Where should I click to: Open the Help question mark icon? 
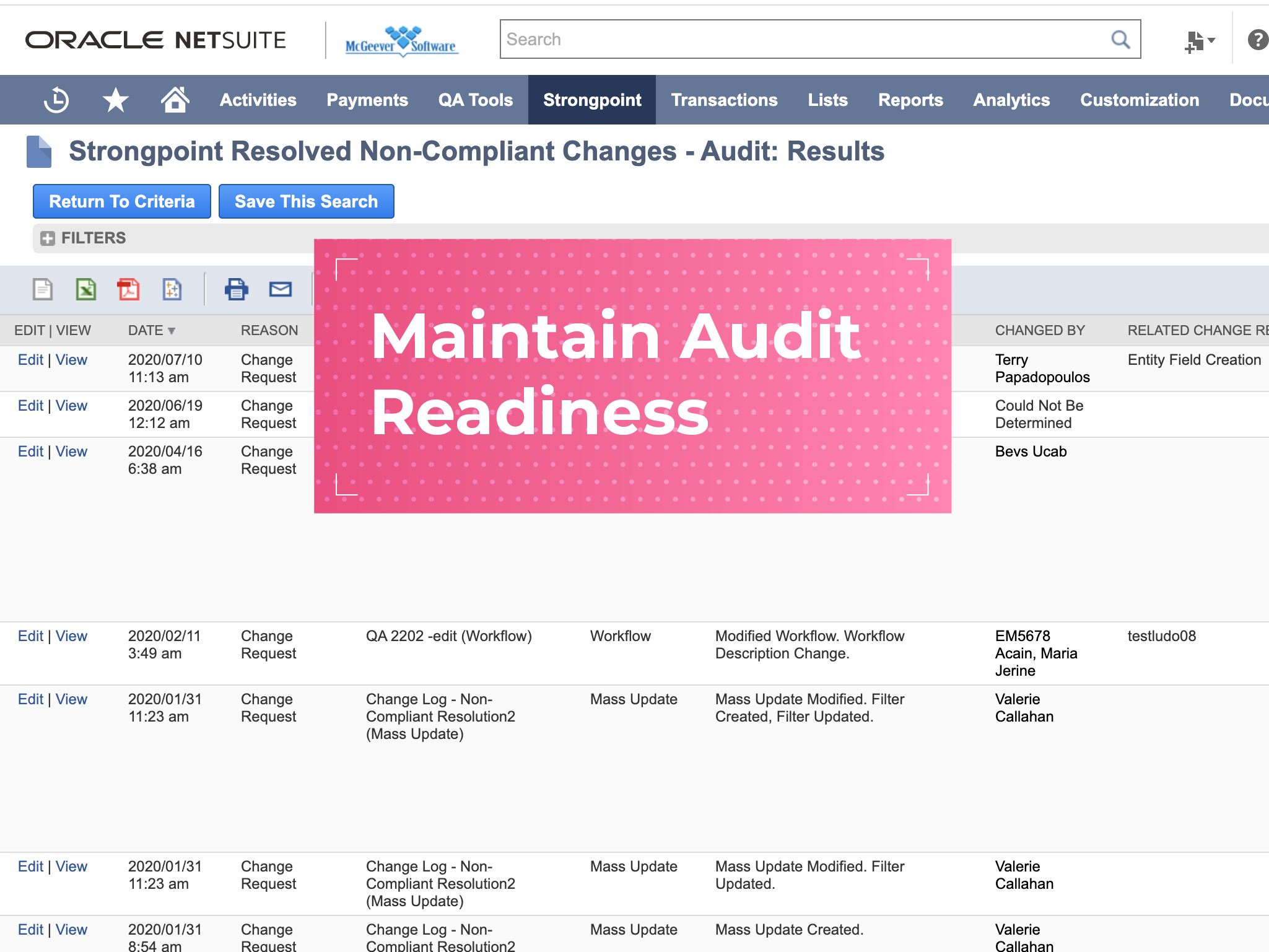pyautogui.click(x=1257, y=40)
